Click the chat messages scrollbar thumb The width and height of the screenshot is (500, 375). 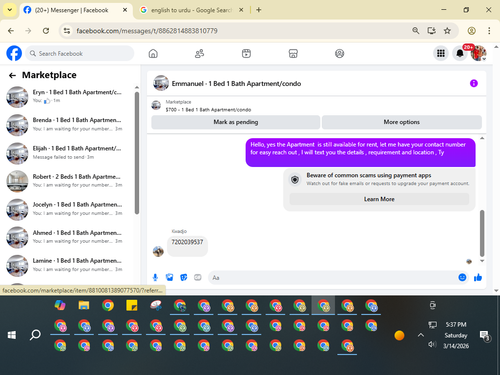click(482, 233)
